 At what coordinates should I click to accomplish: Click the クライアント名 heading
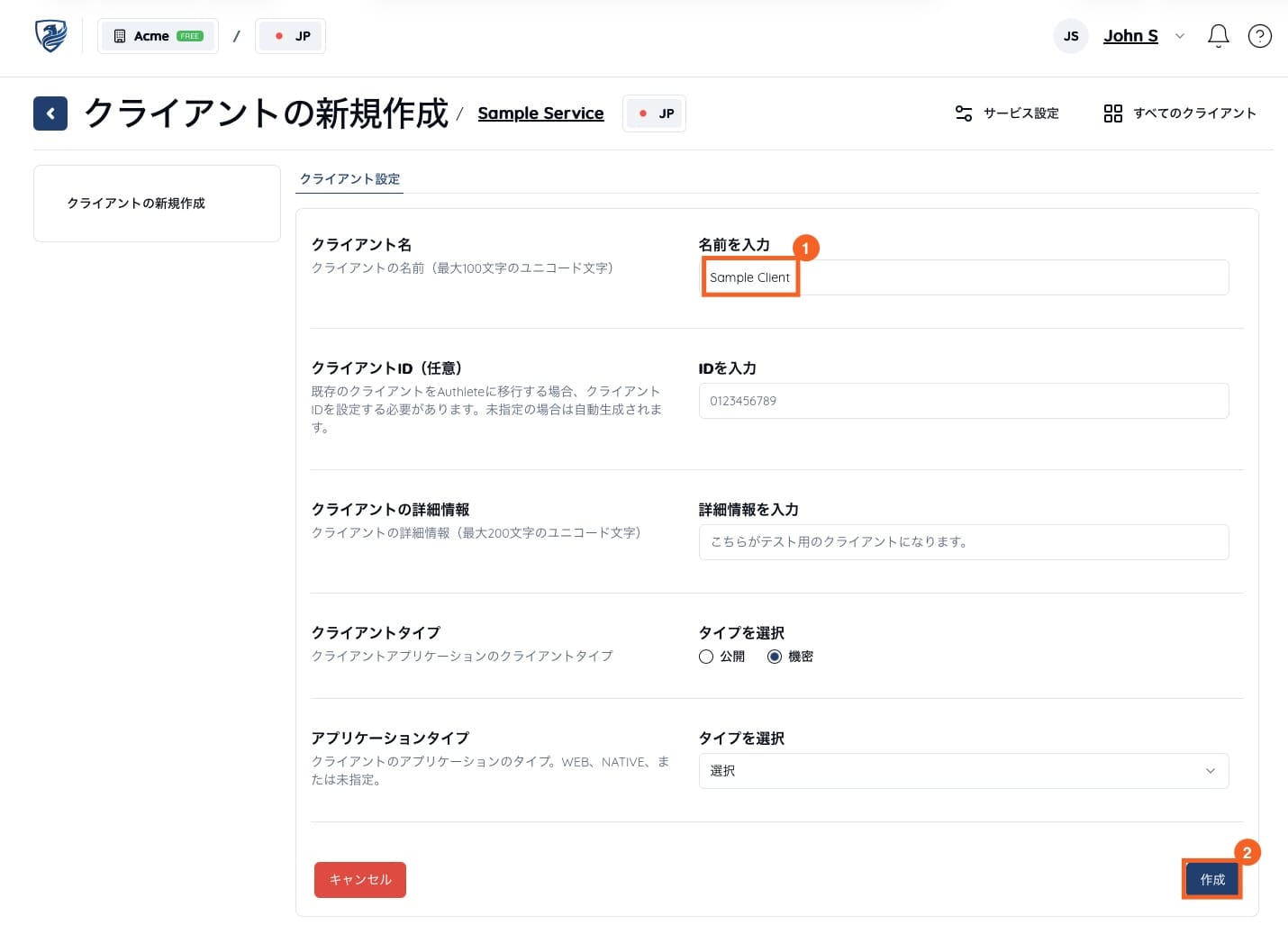pyautogui.click(x=361, y=245)
